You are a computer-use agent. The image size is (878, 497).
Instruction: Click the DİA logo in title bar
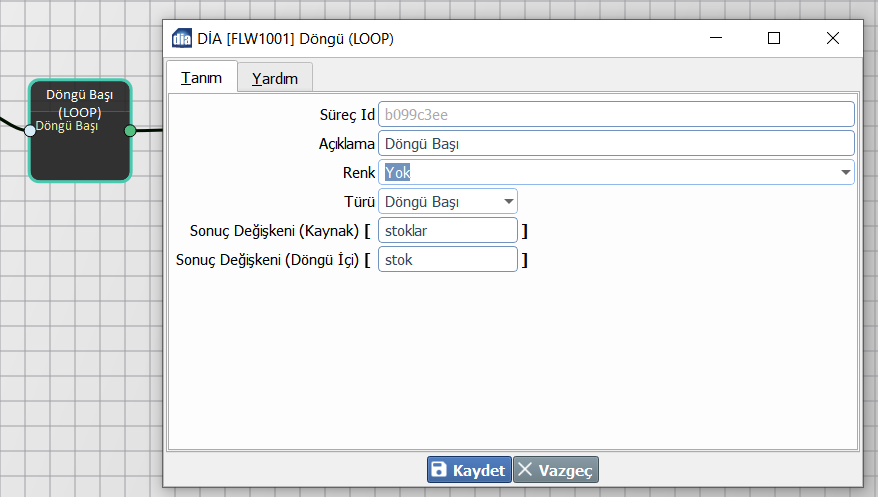[182, 39]
